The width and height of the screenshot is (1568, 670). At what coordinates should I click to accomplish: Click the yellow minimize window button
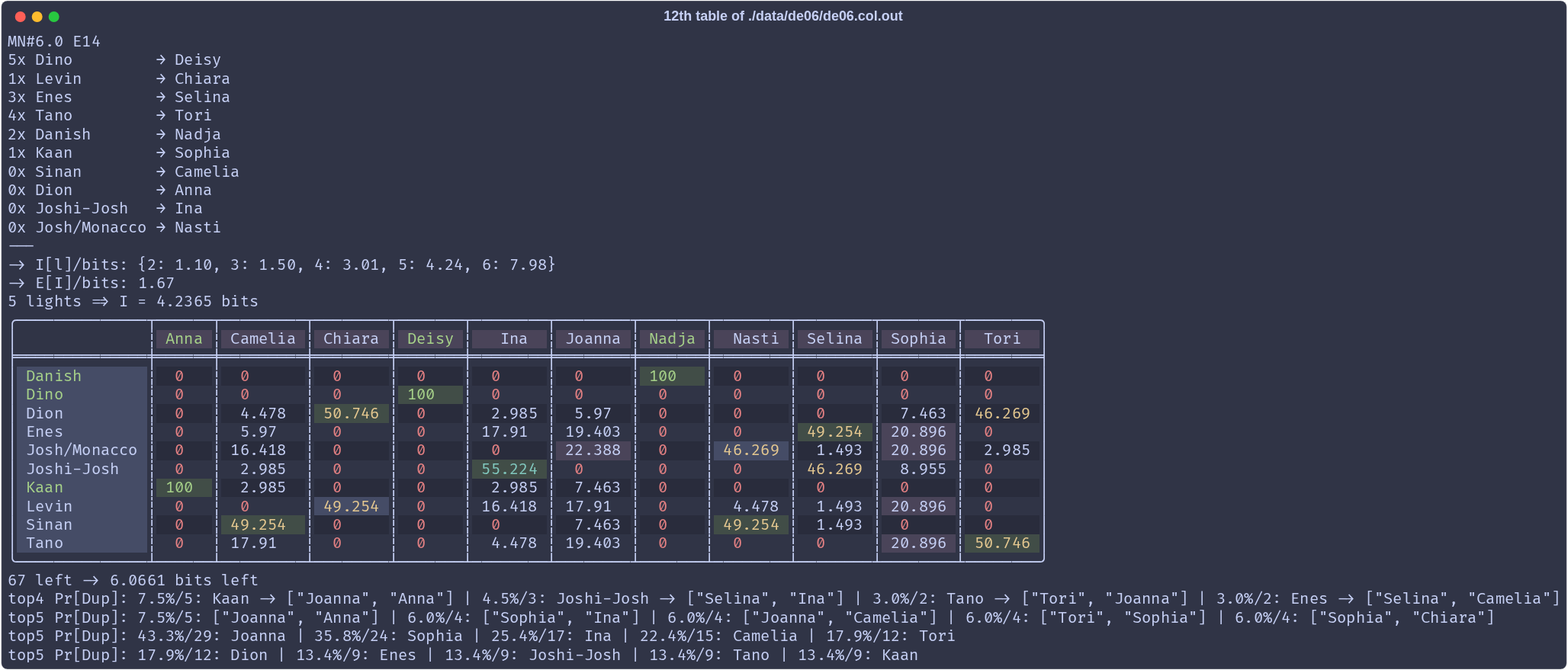click(x=37, y=17)
